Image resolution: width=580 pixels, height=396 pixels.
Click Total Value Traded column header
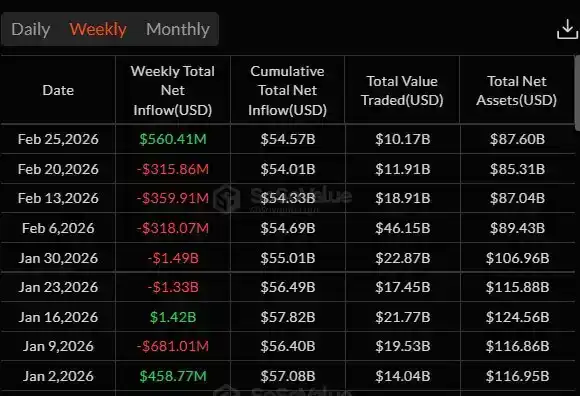point(402,90)
